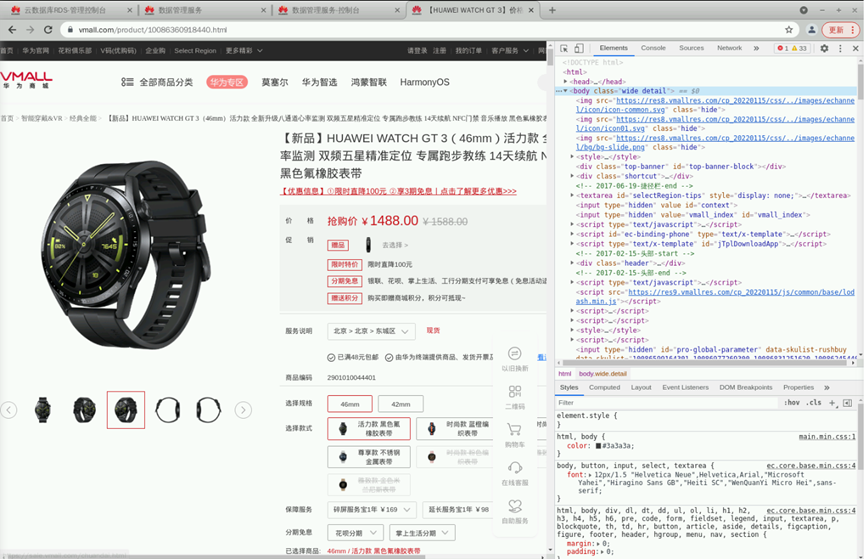Activate the inspect element picker in DevTools
Image resolution: width=865 pixels, height=559 pixels.
coord(564,49)
